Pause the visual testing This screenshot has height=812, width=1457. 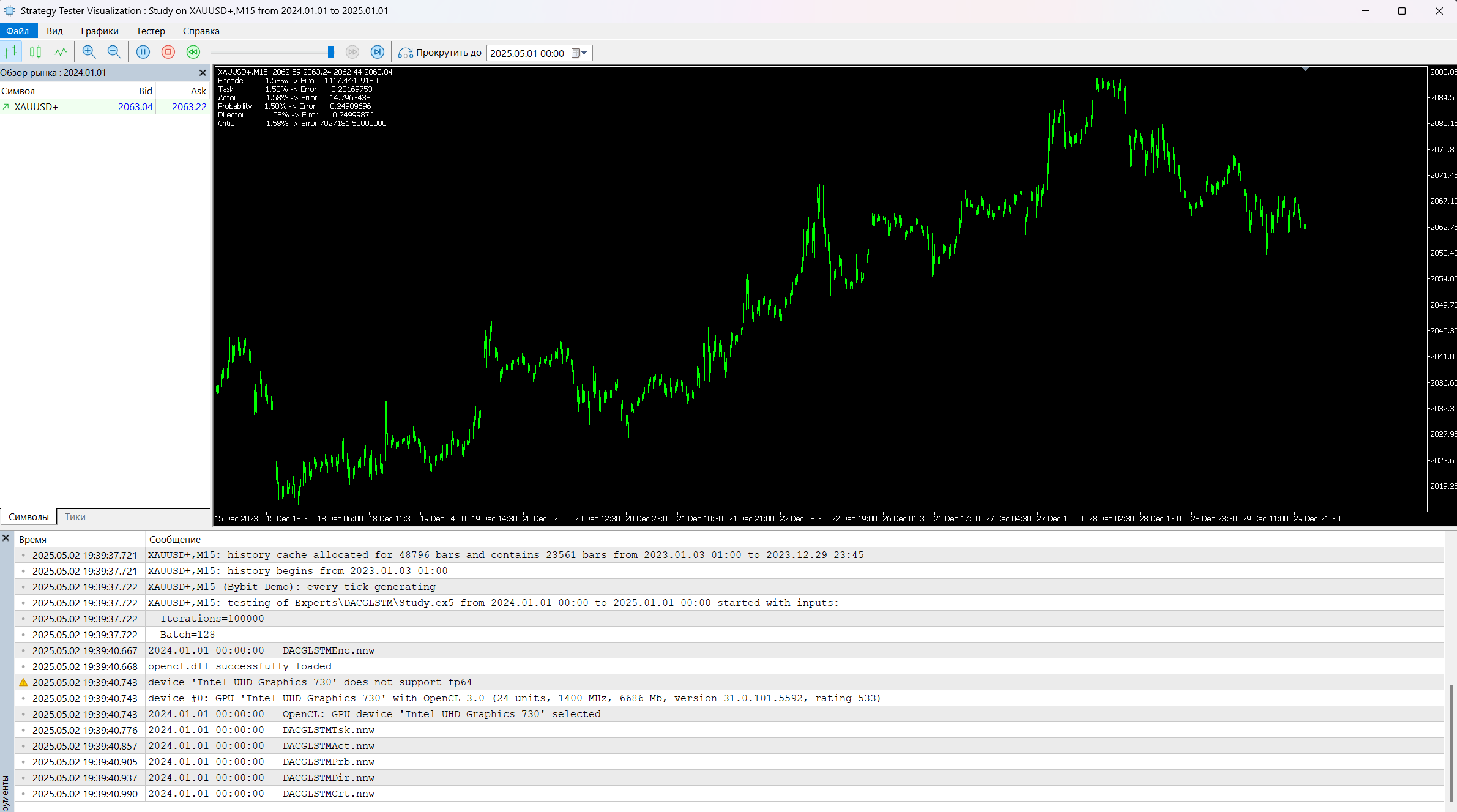[143, 52]
